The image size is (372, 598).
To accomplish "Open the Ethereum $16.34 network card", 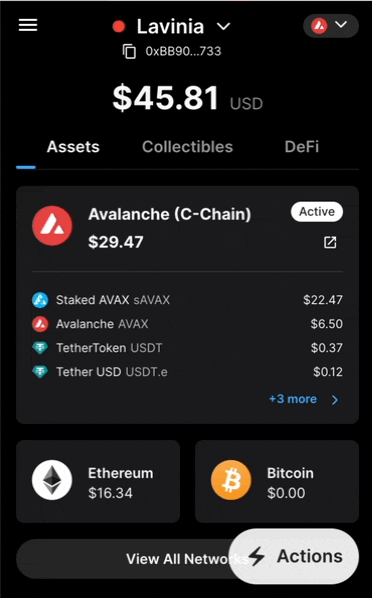I will click(x=98, y=481).
